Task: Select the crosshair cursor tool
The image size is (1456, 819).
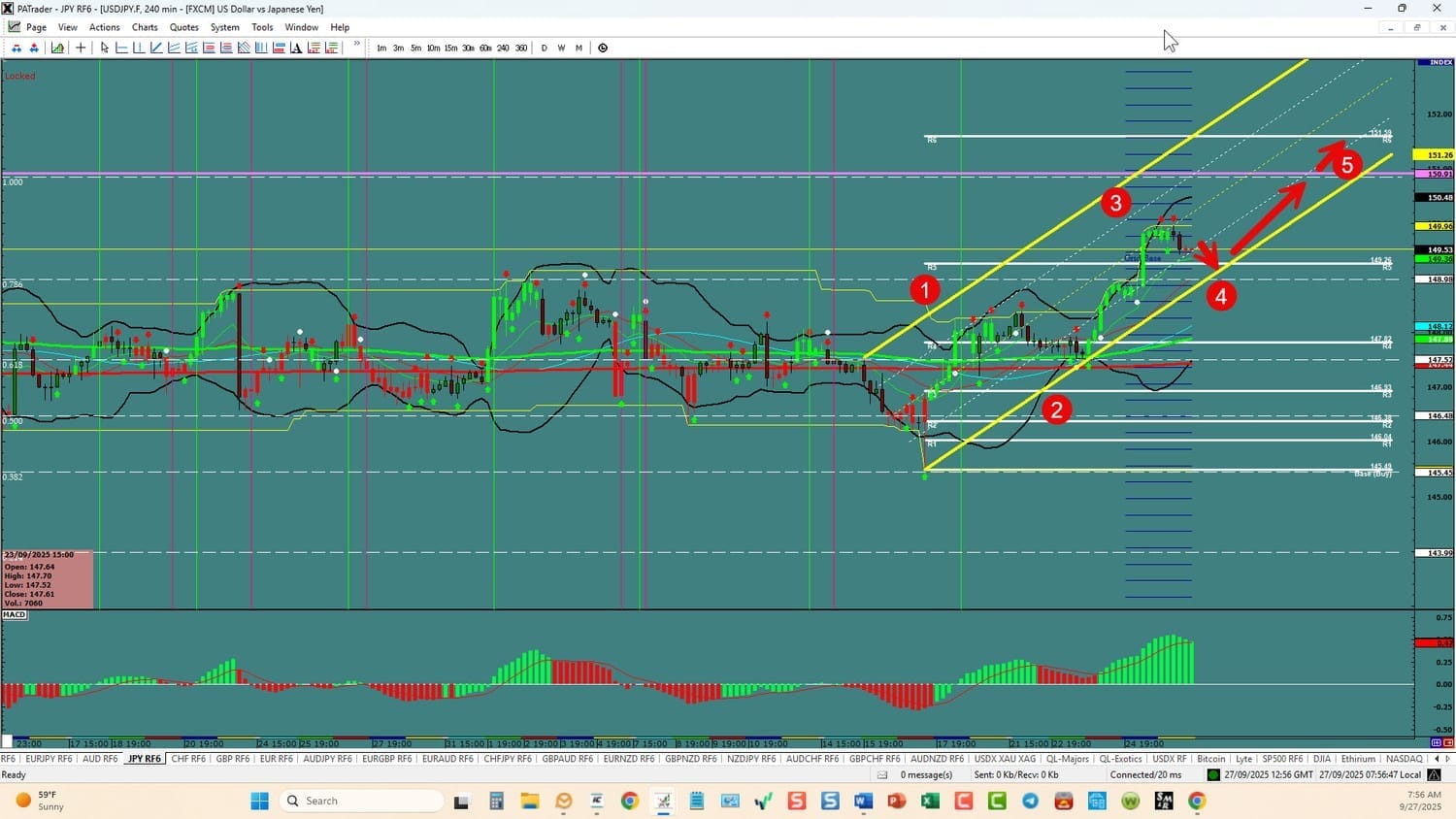Action: point(81,48)
